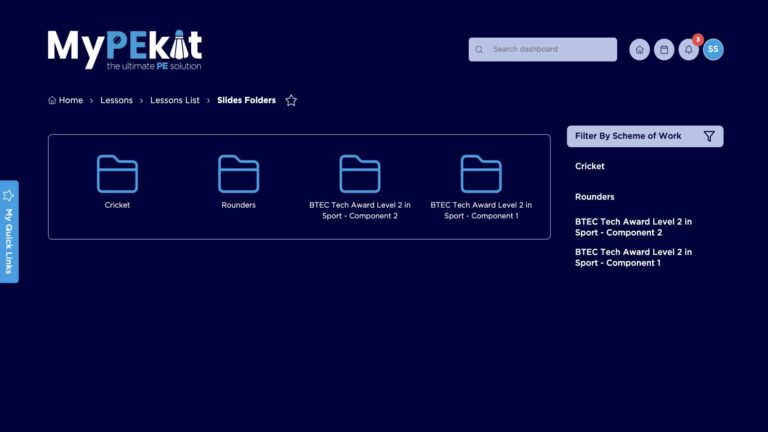Open BTEC Component 1 folder icon
Screen dimensions: 768x432
481,174
